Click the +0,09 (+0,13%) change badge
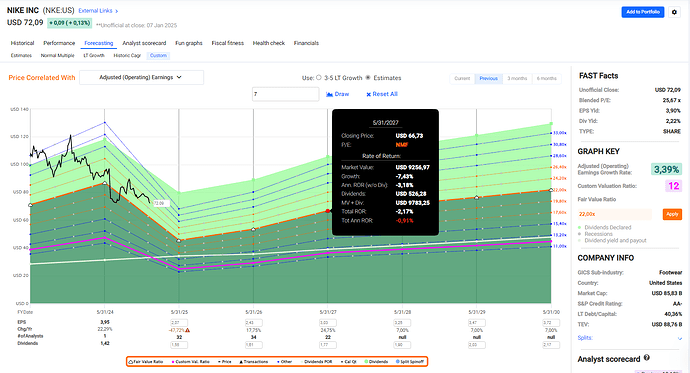This screenshot has width=690, height=373. point(70,23)
